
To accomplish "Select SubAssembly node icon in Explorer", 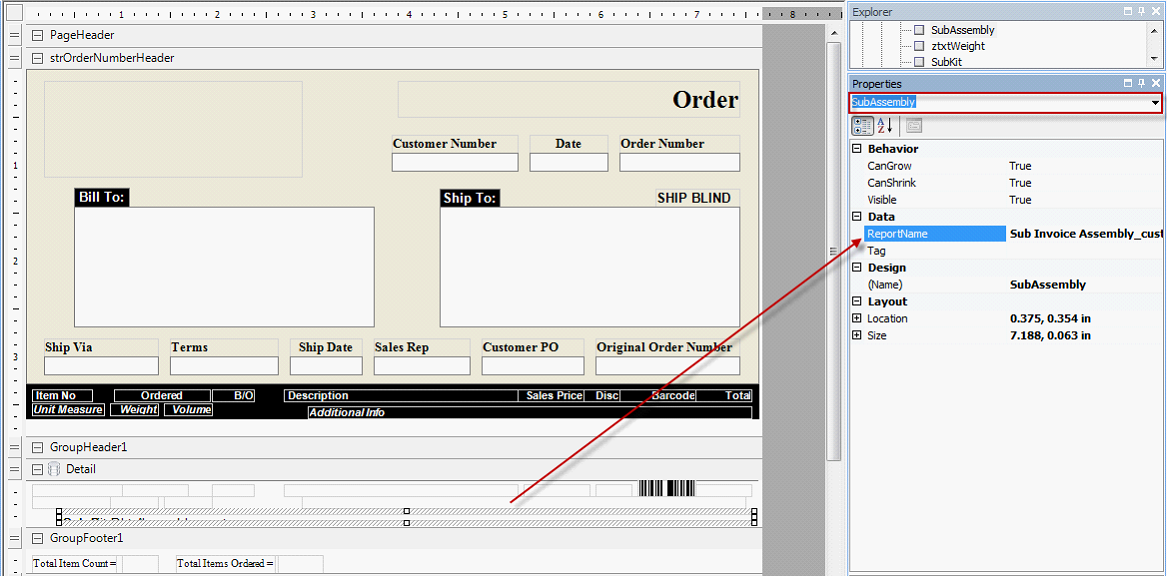I will point(919,31).
